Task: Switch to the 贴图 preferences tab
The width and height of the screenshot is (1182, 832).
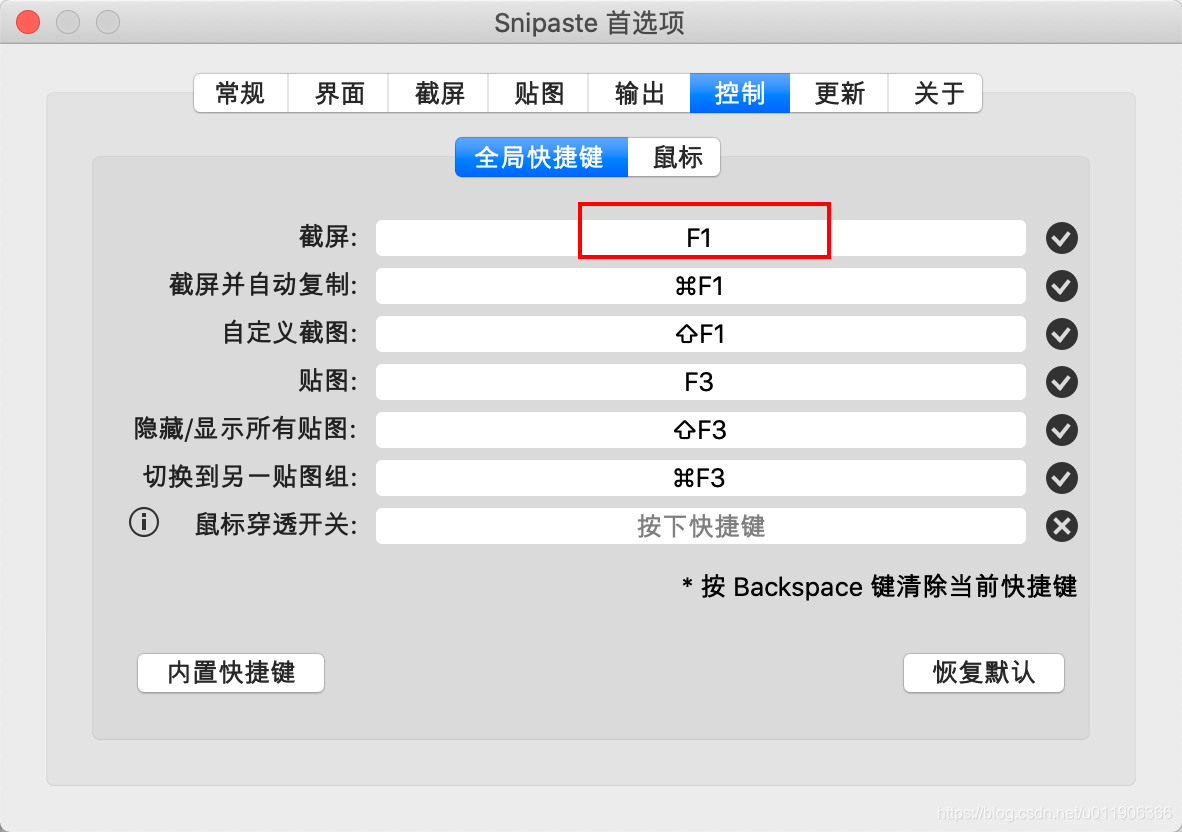Action: click(538, 93)
